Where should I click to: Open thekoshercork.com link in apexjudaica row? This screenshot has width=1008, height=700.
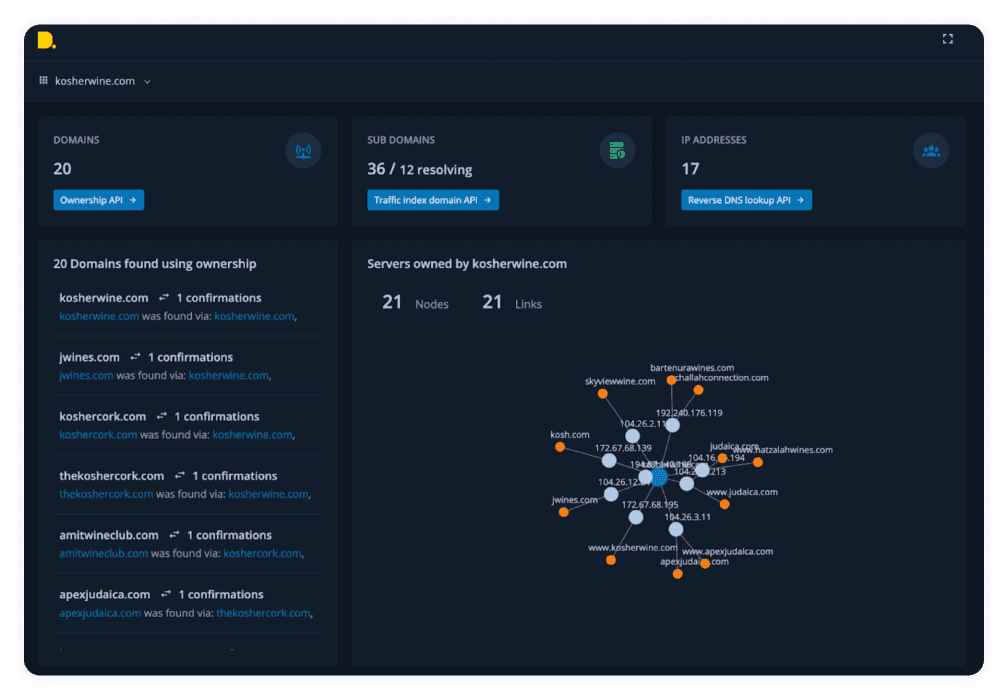[x=263, y=613]
